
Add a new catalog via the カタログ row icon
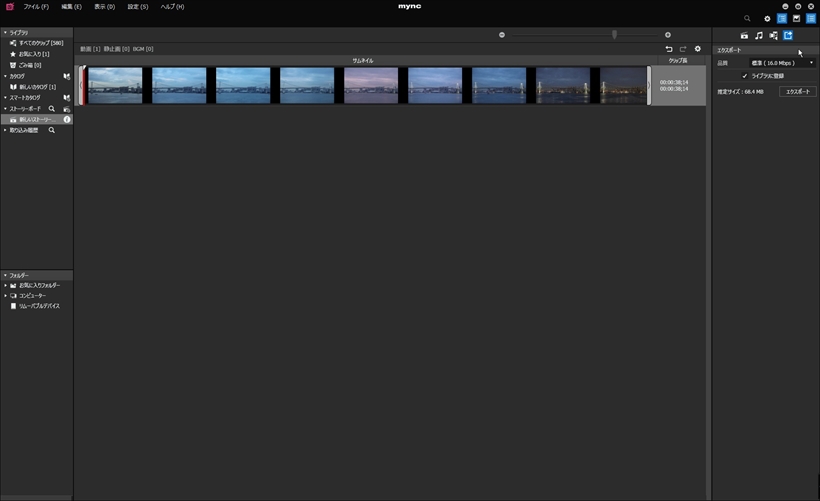coord(66,76)
